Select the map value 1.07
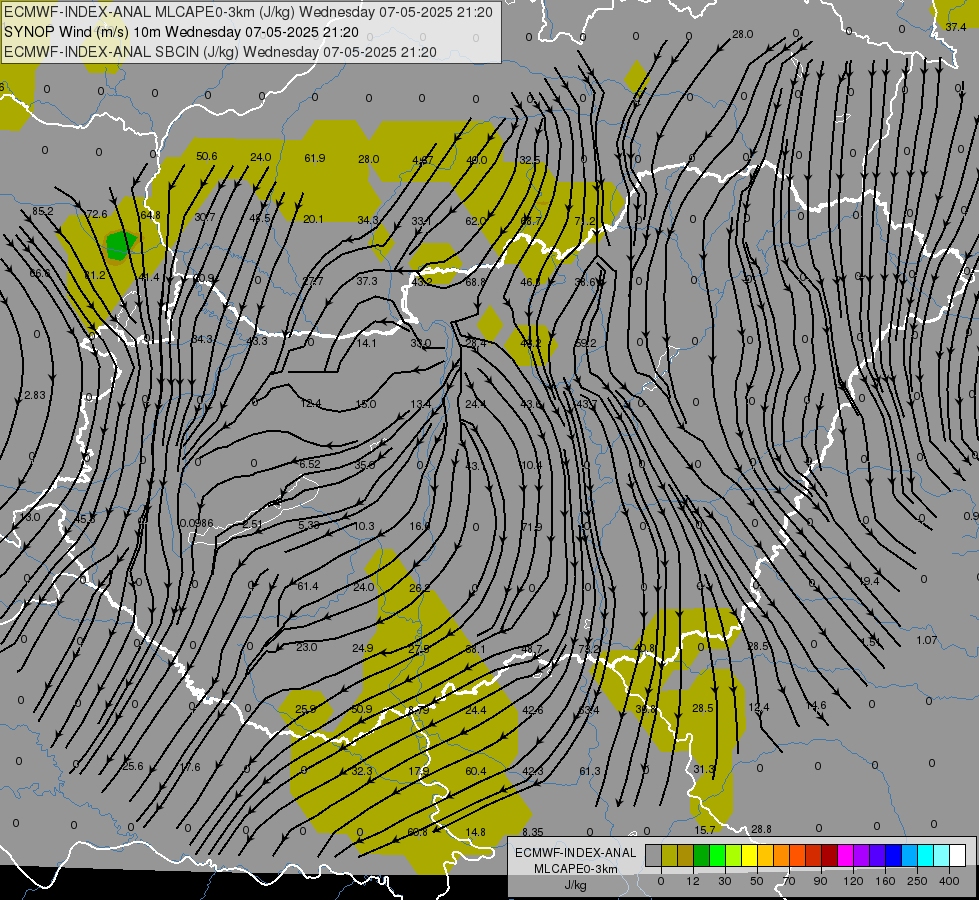Image resolution: width=979 pixels, height=900 pixels. (927, 640)
